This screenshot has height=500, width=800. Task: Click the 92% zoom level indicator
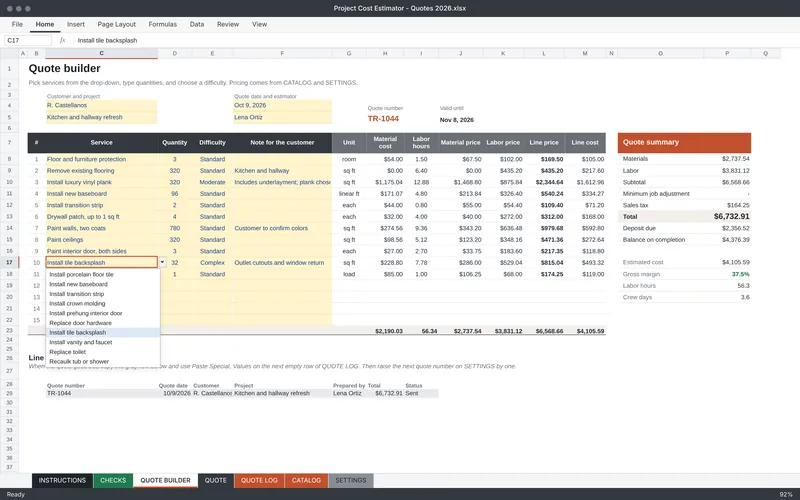786,494
